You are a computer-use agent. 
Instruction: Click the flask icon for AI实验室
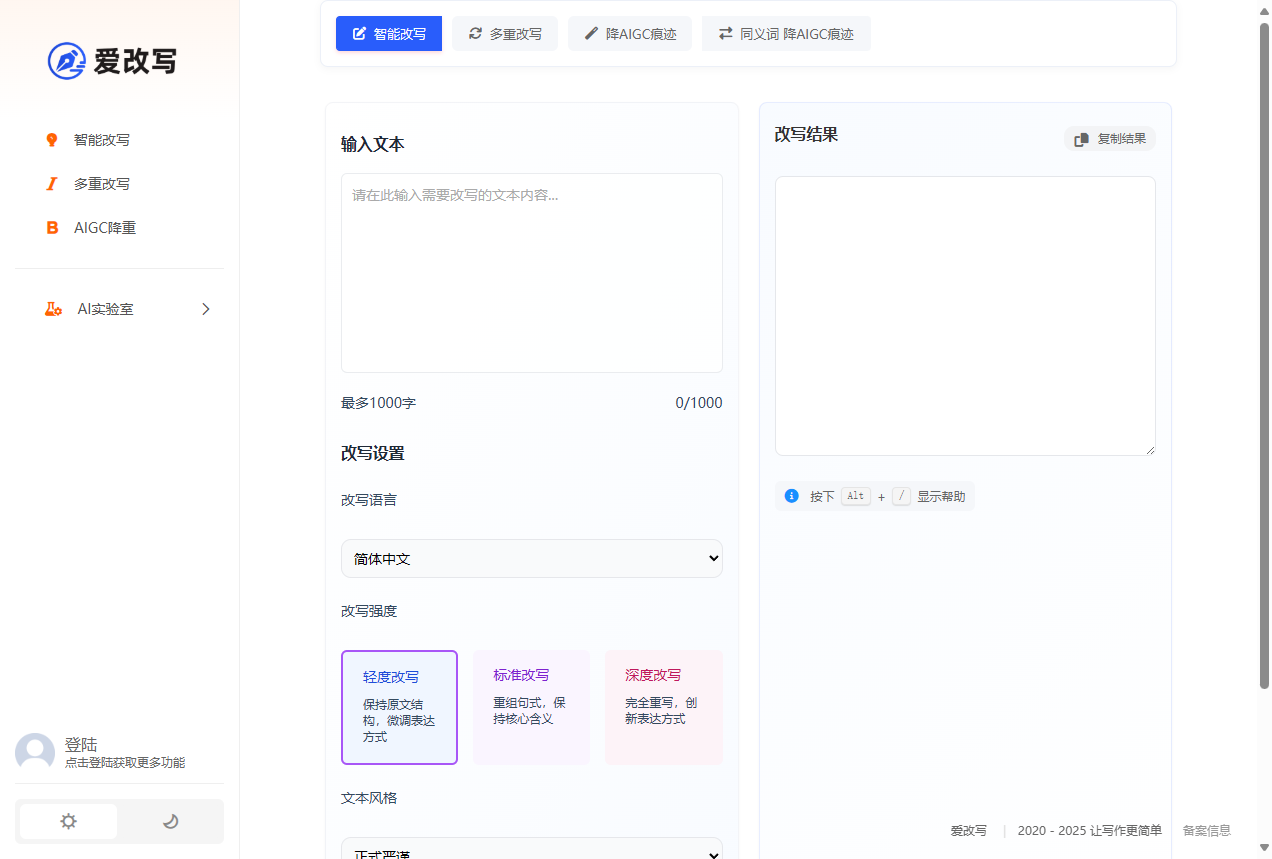pyautogui.click(x=53, y=309)
